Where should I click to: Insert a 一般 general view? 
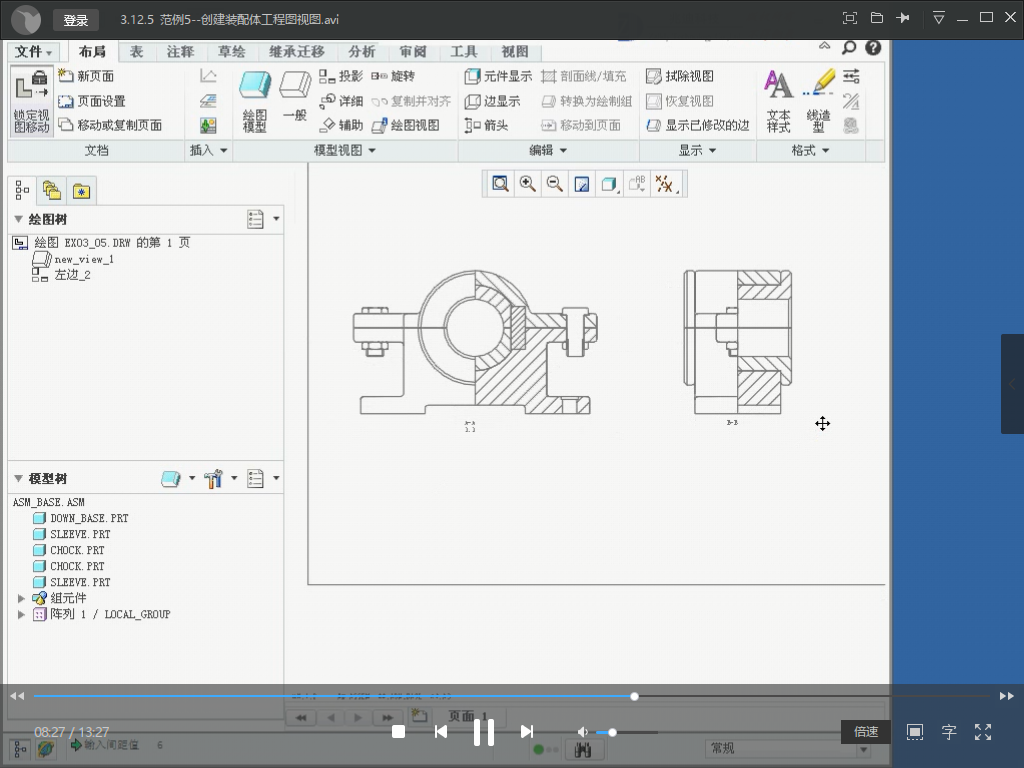tap(295, 97)
